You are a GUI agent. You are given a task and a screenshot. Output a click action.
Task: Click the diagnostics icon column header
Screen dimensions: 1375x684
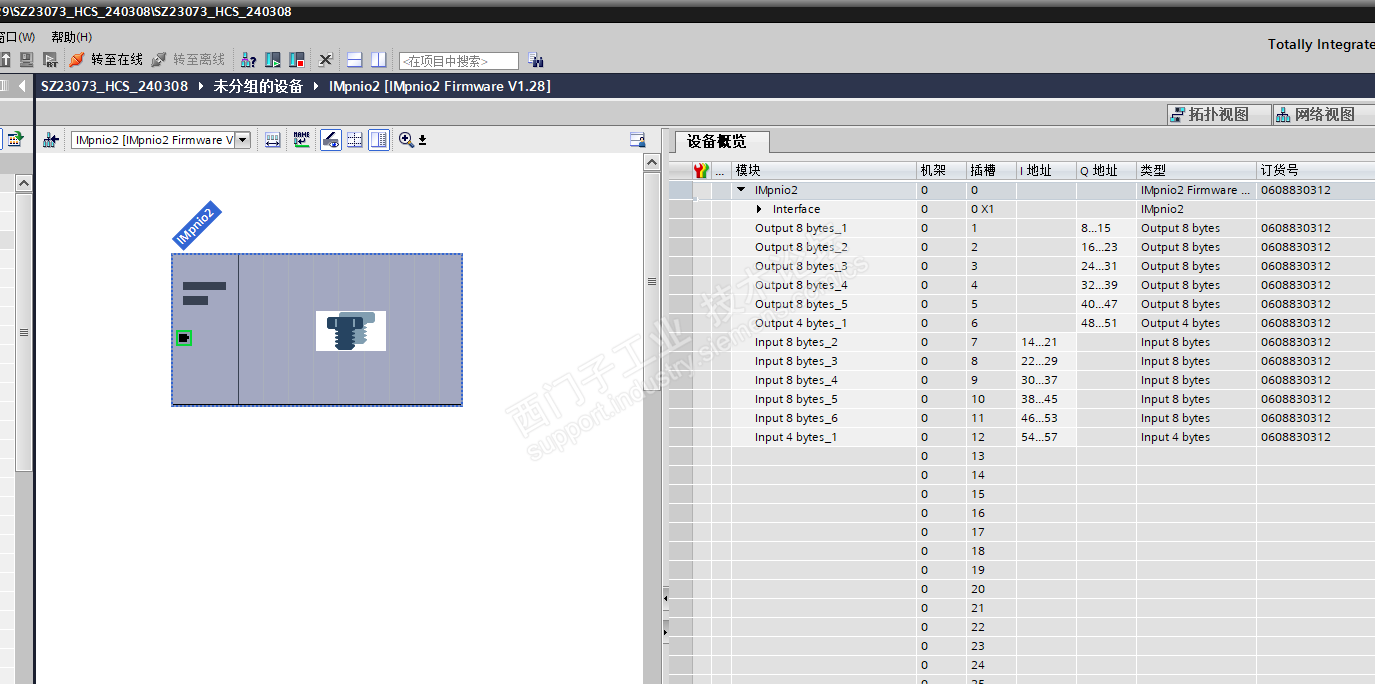[x=702, y=170]
